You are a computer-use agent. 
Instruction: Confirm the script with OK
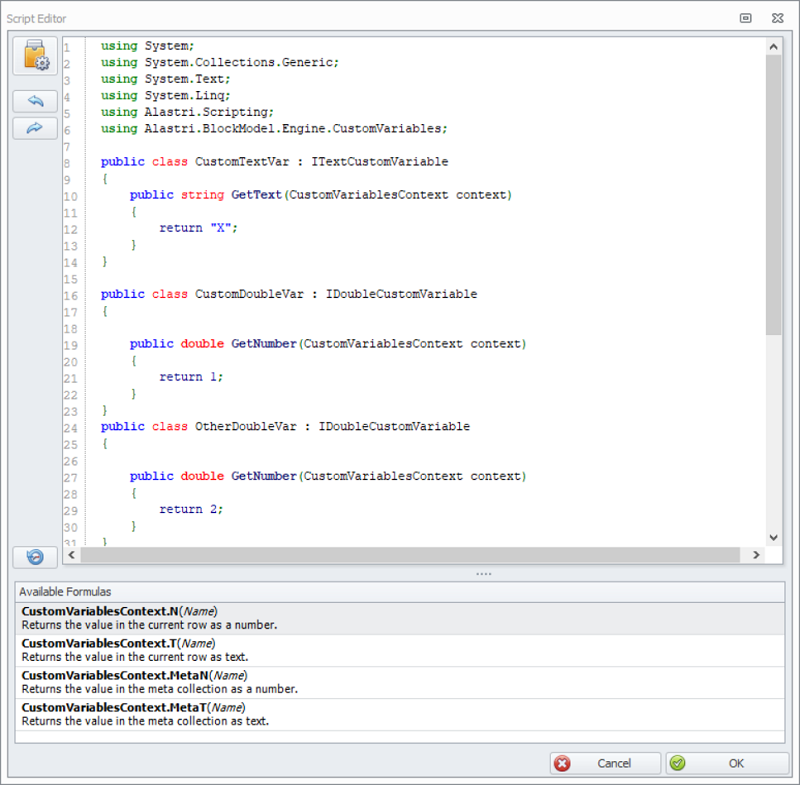727,763
